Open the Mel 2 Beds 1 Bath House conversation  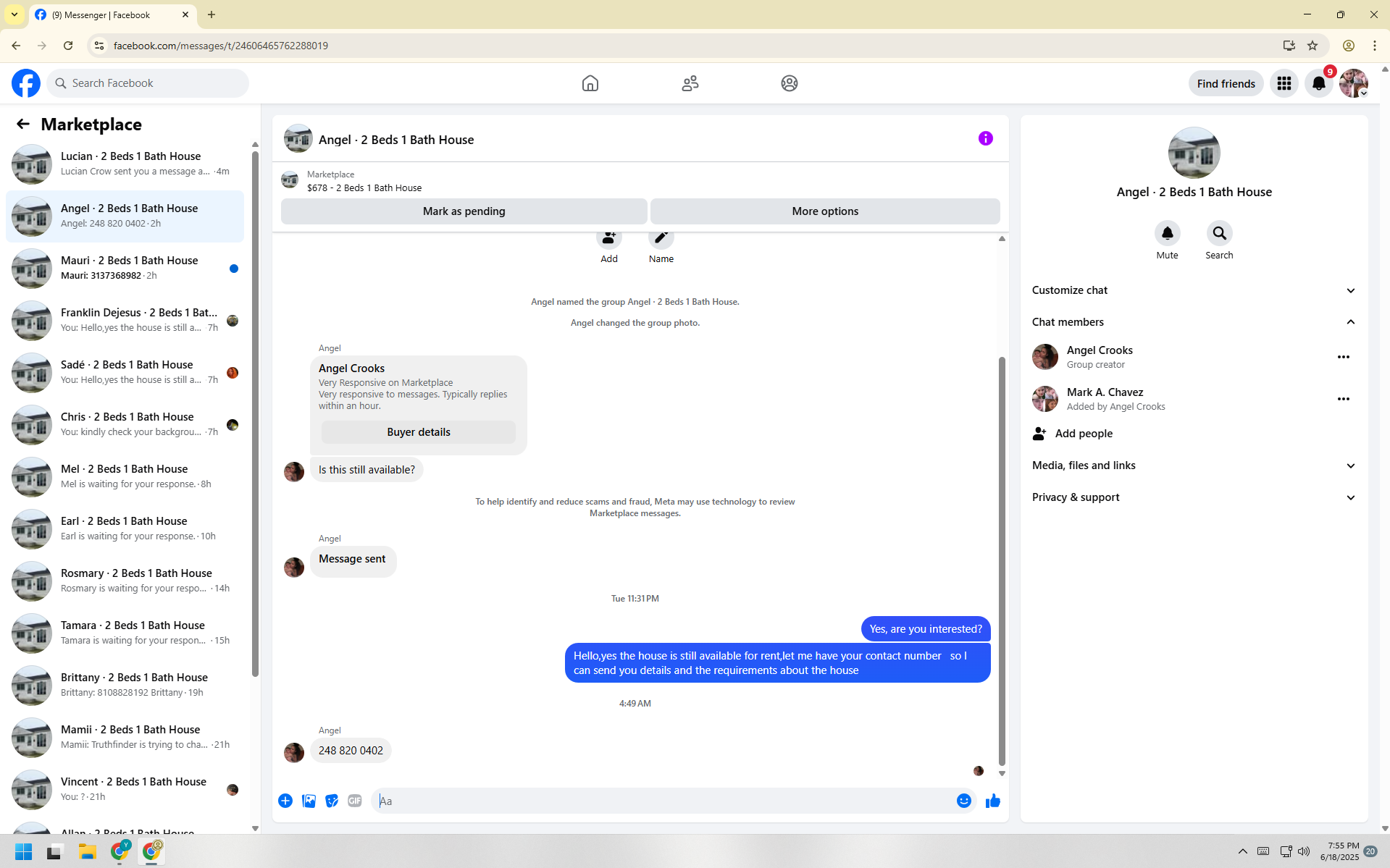click(x=125, y=477)
